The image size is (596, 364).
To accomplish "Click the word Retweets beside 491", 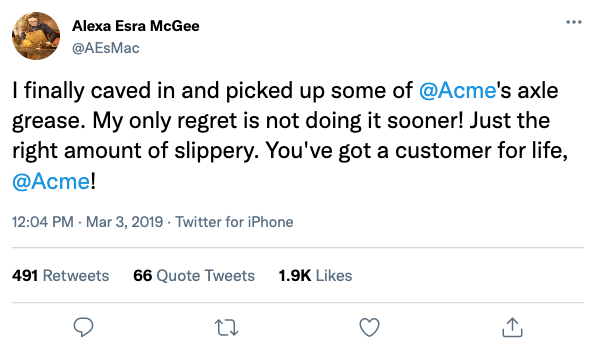I will (76, 275).
